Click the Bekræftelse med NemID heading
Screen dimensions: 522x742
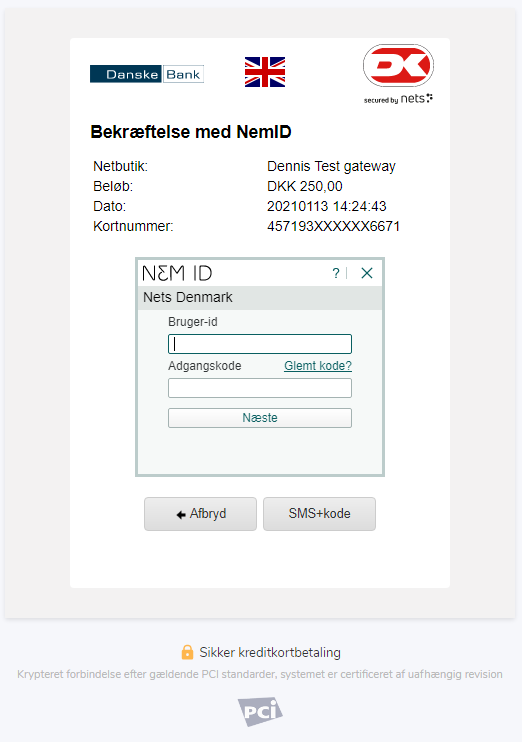(x=191, y=132)
